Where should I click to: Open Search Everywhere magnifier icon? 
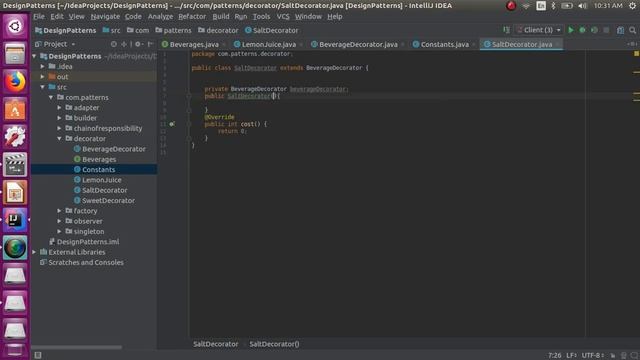tap(633, 30)
